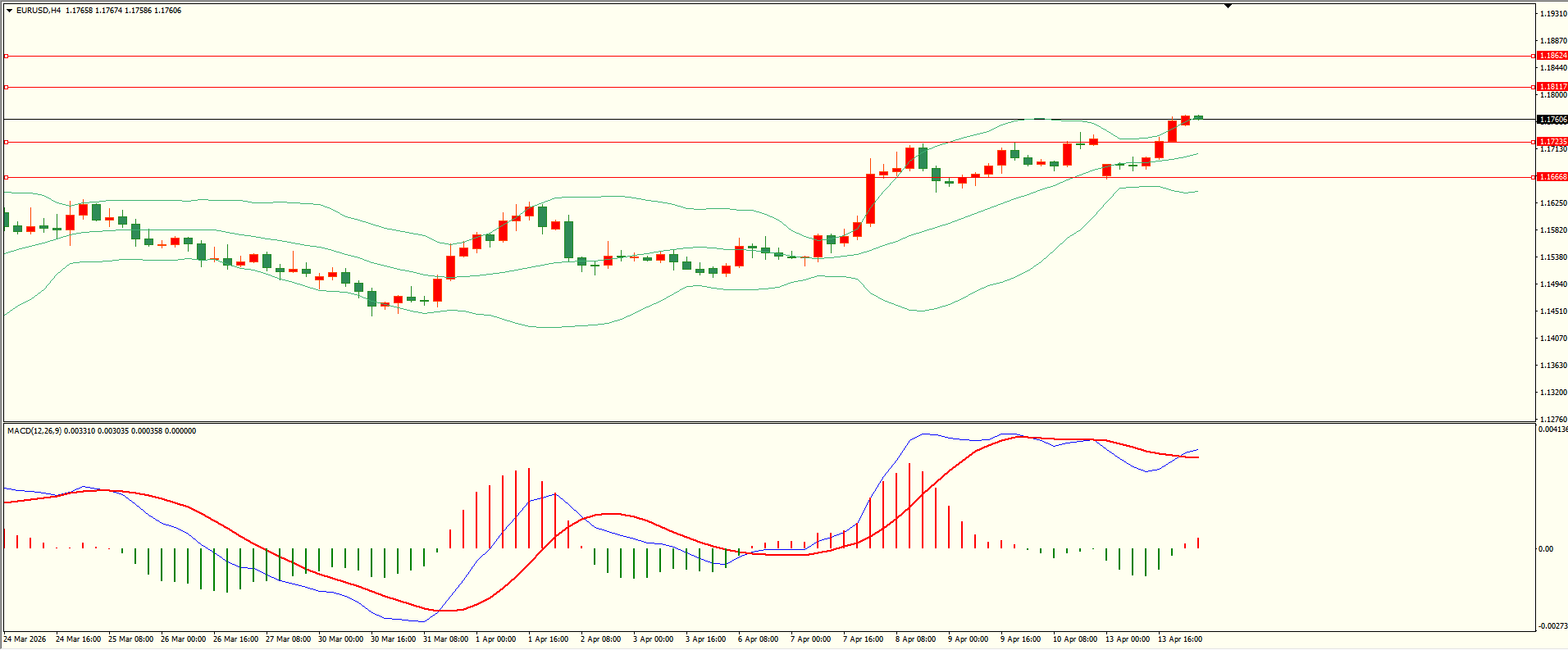Click left anchor square of 1.18624 line

(6, 56)
